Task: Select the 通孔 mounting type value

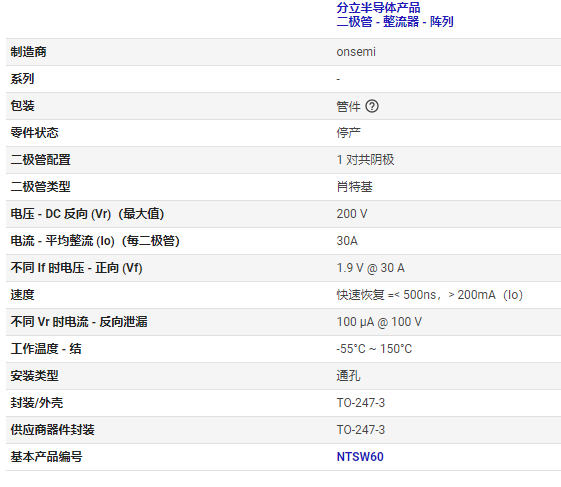Action: [x=348, y=376]
